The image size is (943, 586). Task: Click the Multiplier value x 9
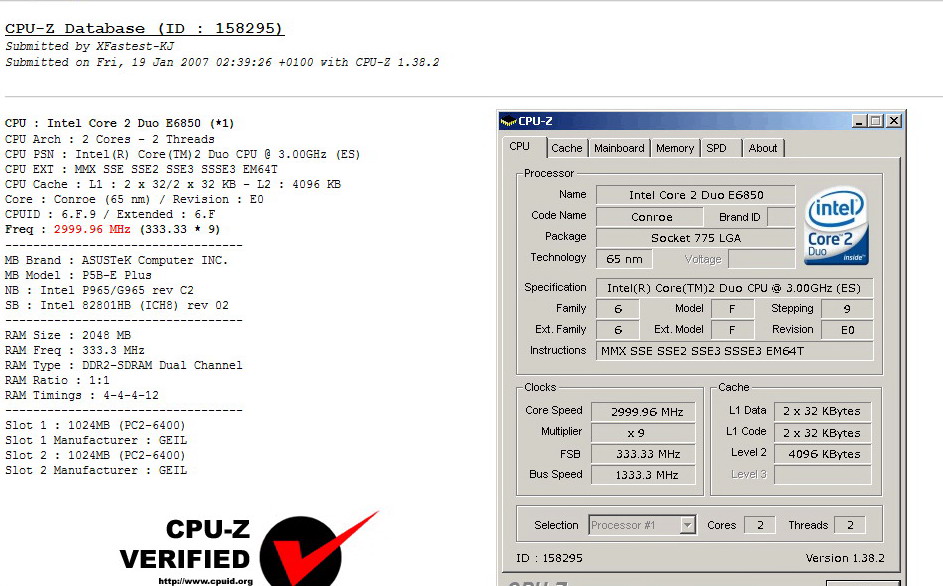point(644,433)
